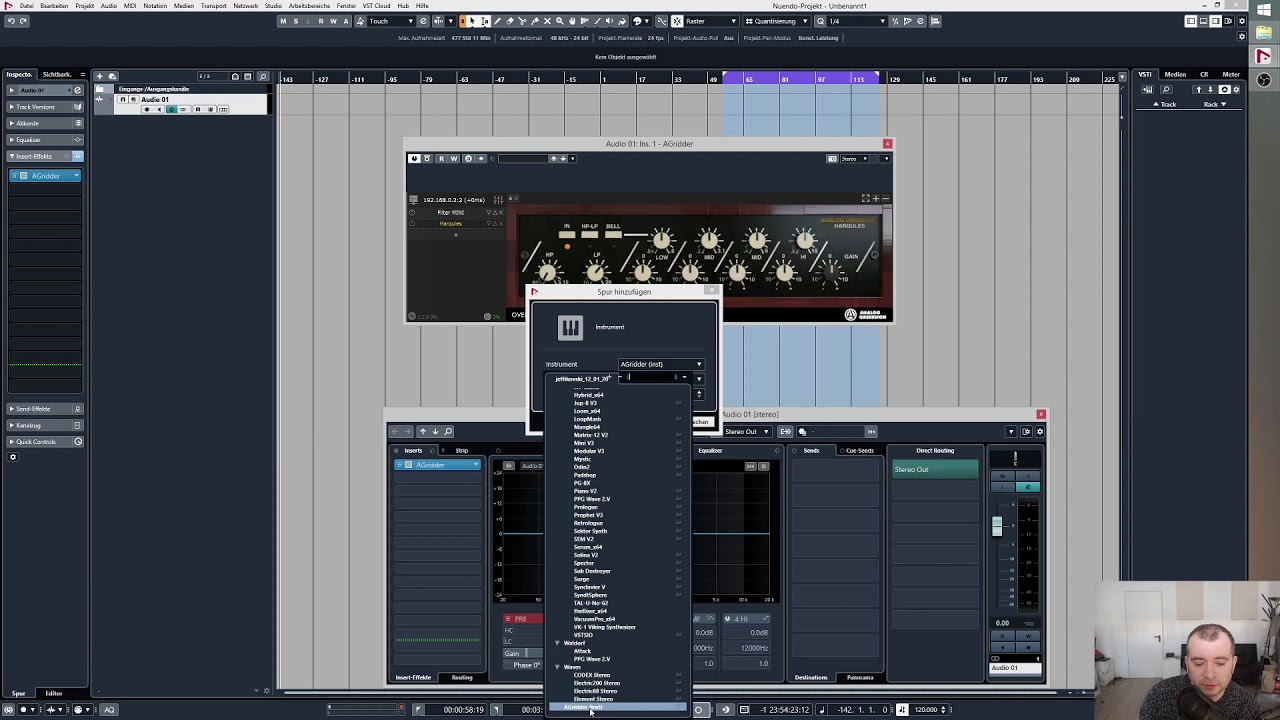This screenshot has height=720, width=1280.
Task: Switch to the VSTi tab
Action: coord(1146,75)
